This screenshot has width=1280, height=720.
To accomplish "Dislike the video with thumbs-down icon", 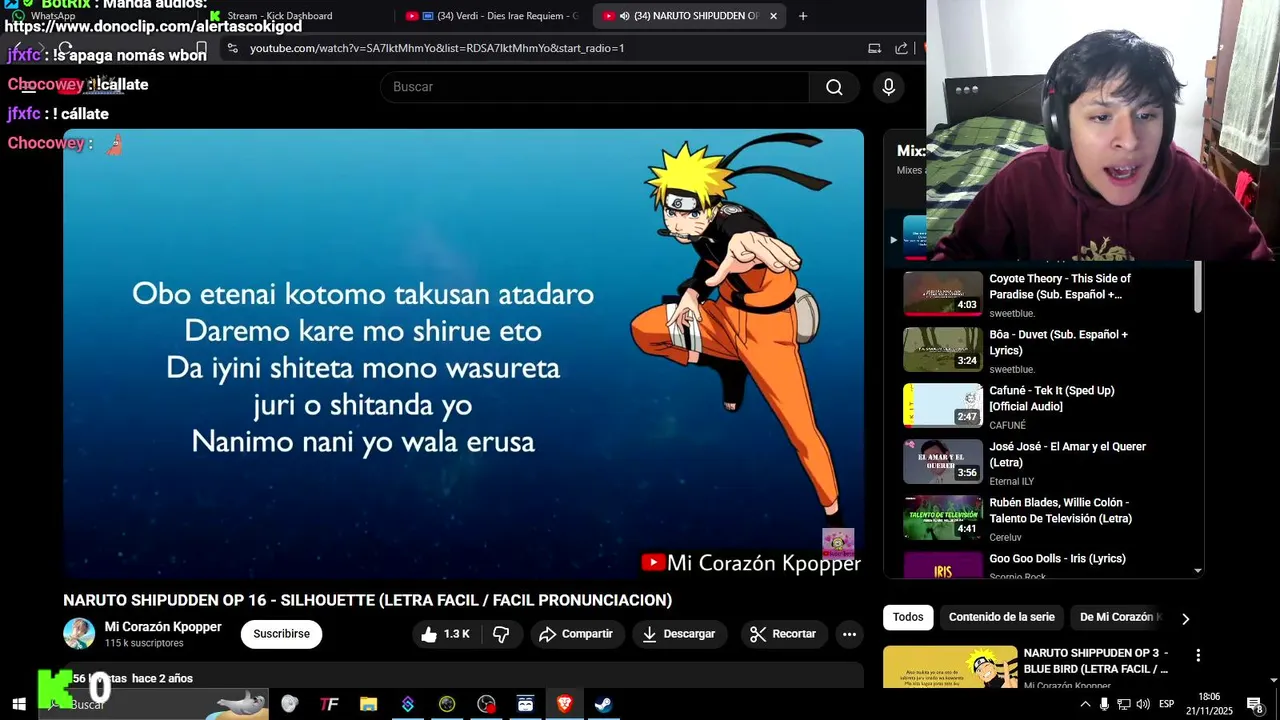I will click(x=502, y=634).
